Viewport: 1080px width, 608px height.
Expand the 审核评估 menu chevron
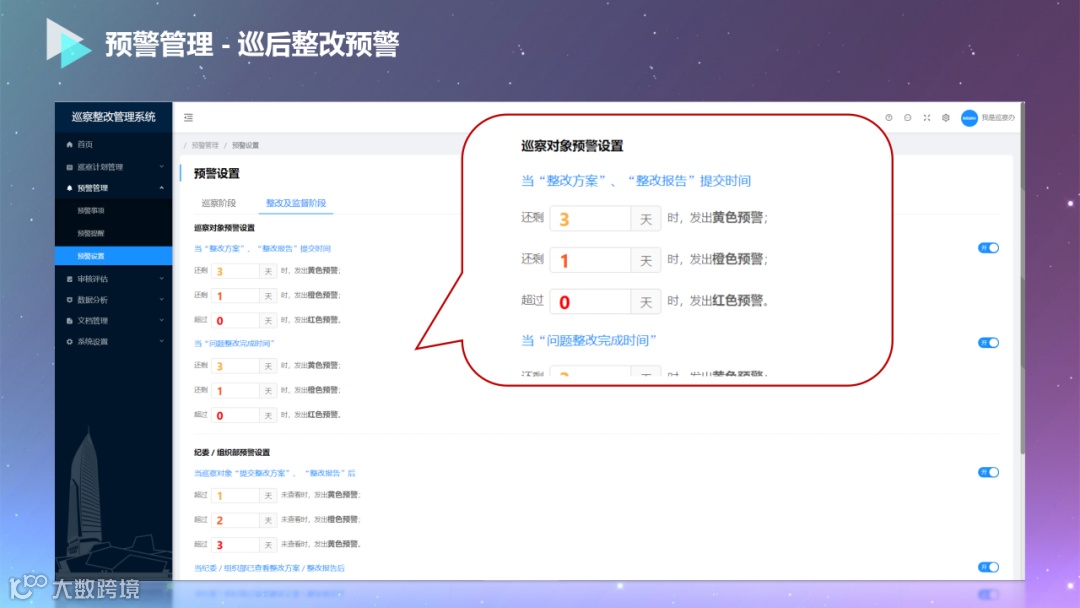[162, 279]
